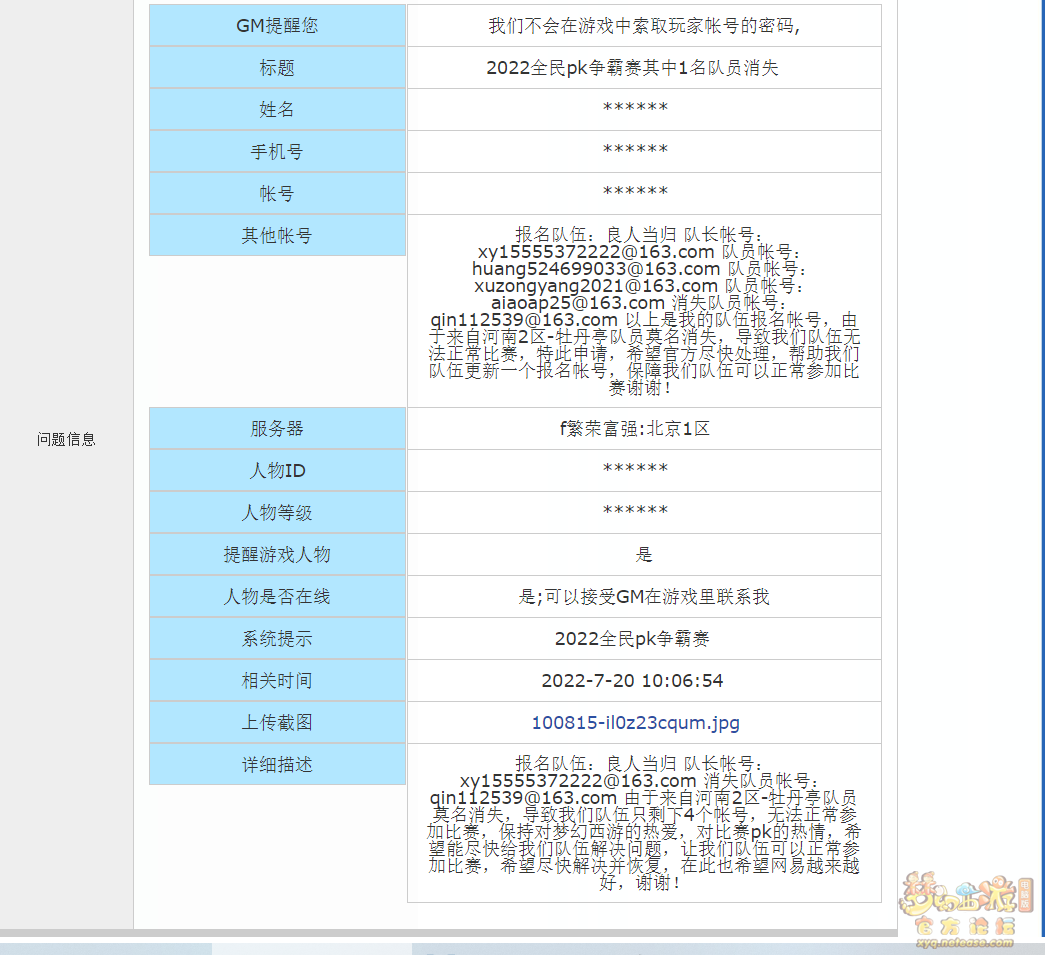Click the 服务器 label cell
1045x955 pixels.
pyautogui.click(x=277, y=429)
